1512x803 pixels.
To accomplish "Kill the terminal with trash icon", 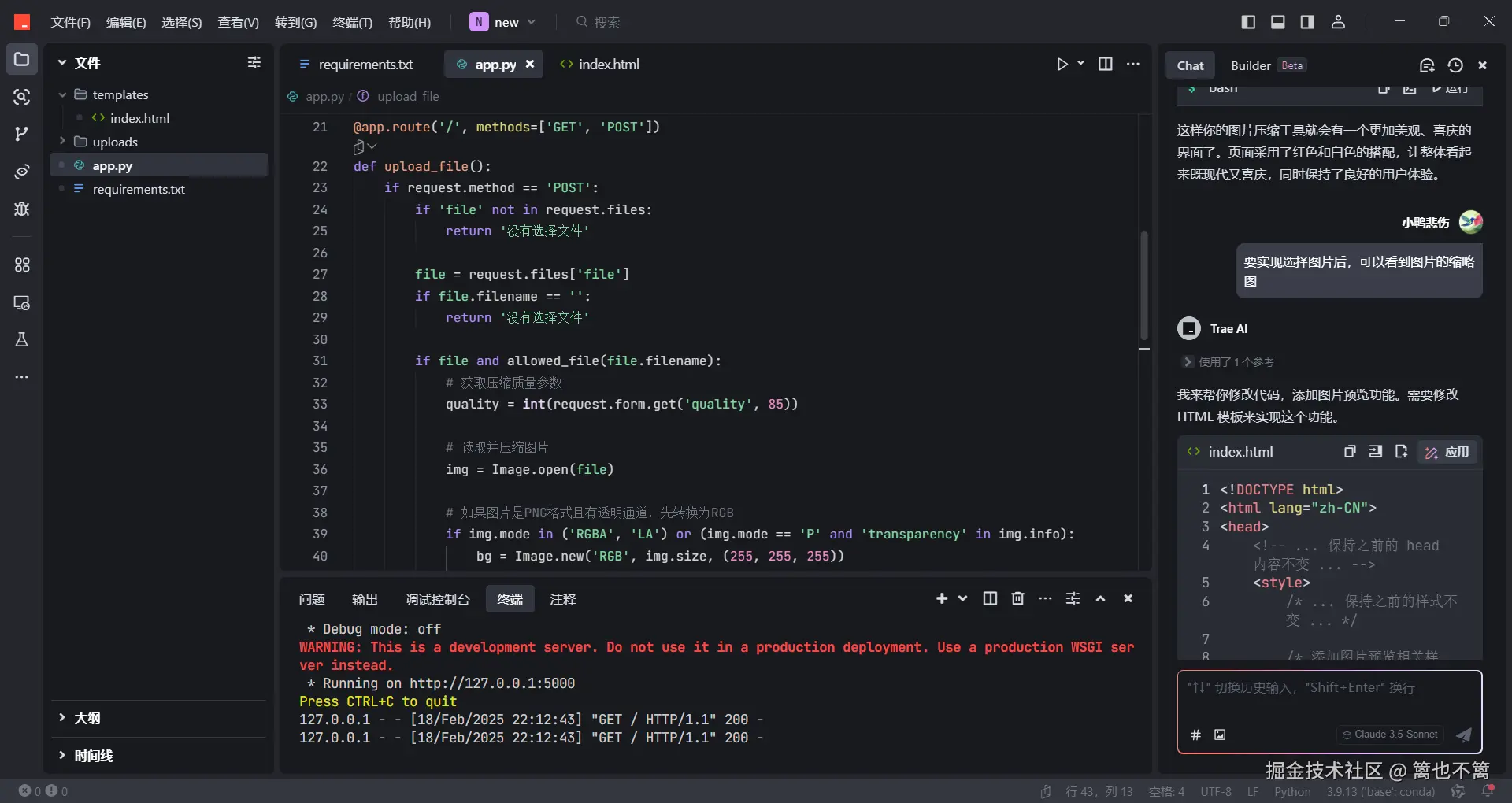I will [1017, 598].
